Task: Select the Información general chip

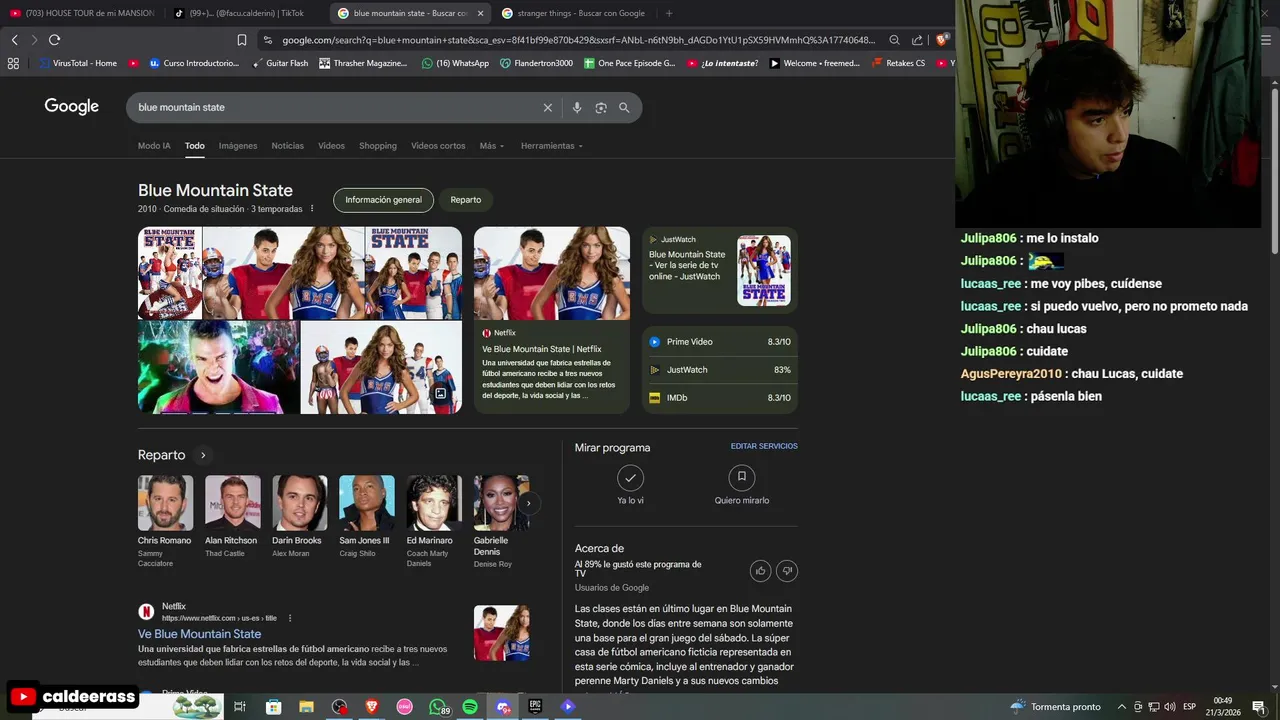Action: coord(383,200)
